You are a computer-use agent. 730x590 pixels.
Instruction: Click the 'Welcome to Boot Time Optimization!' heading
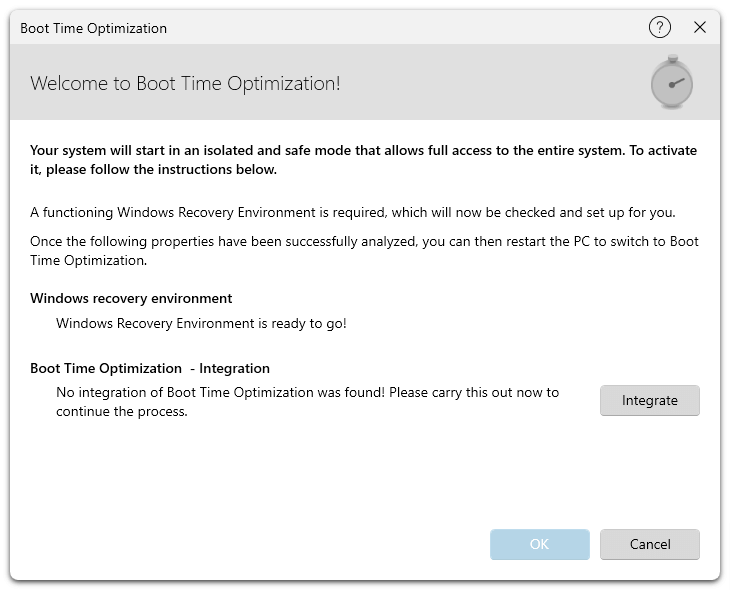(185, 83)
